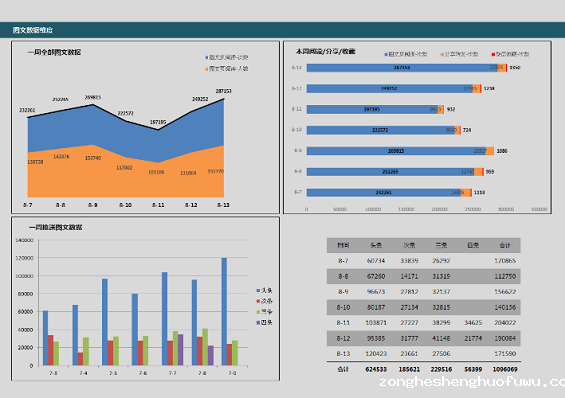
Task: Click the green 三条 legend entry
Action: (x=264, y=312)
